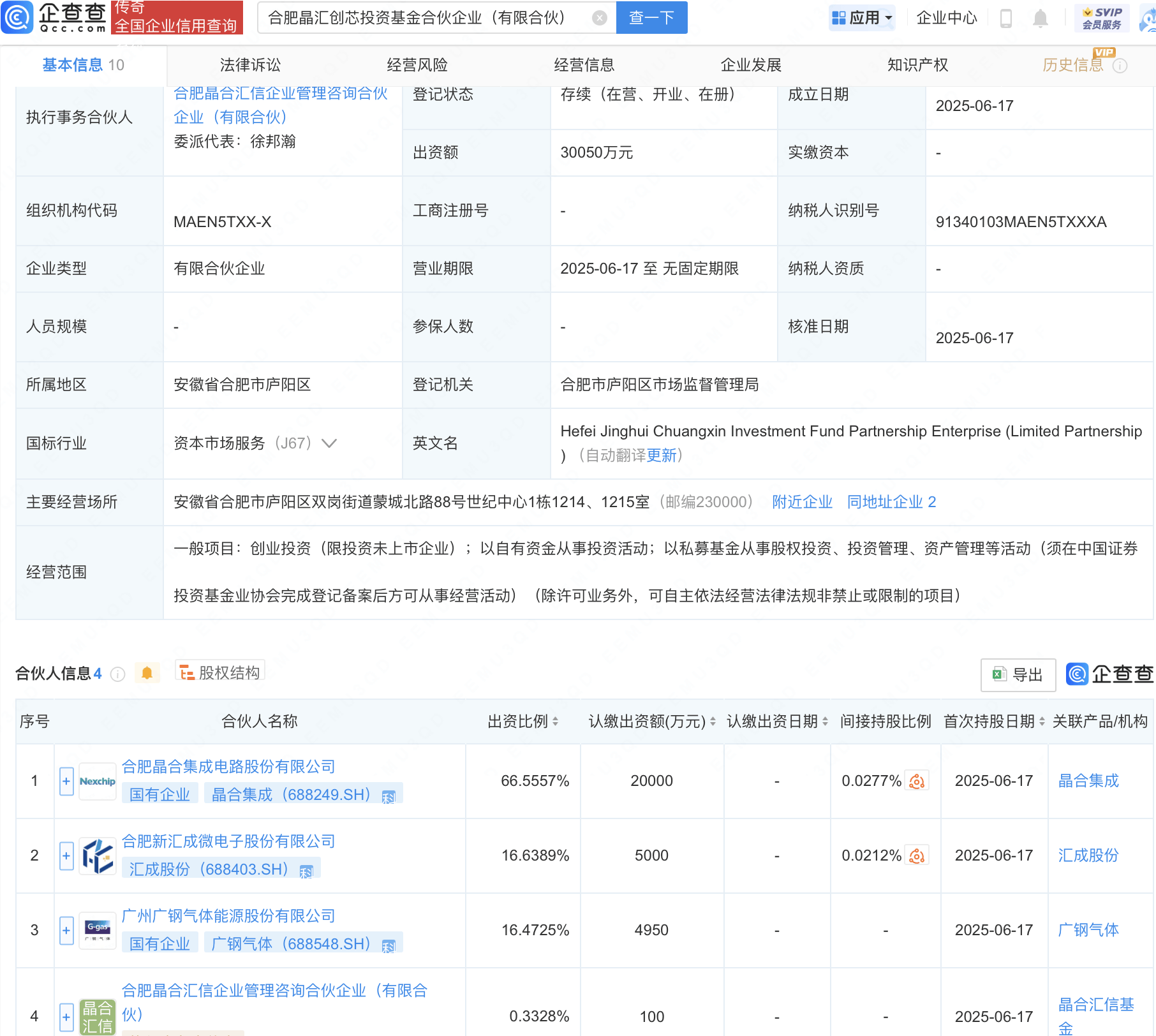Sort by 首次持股日期 column

(1042, 722)
